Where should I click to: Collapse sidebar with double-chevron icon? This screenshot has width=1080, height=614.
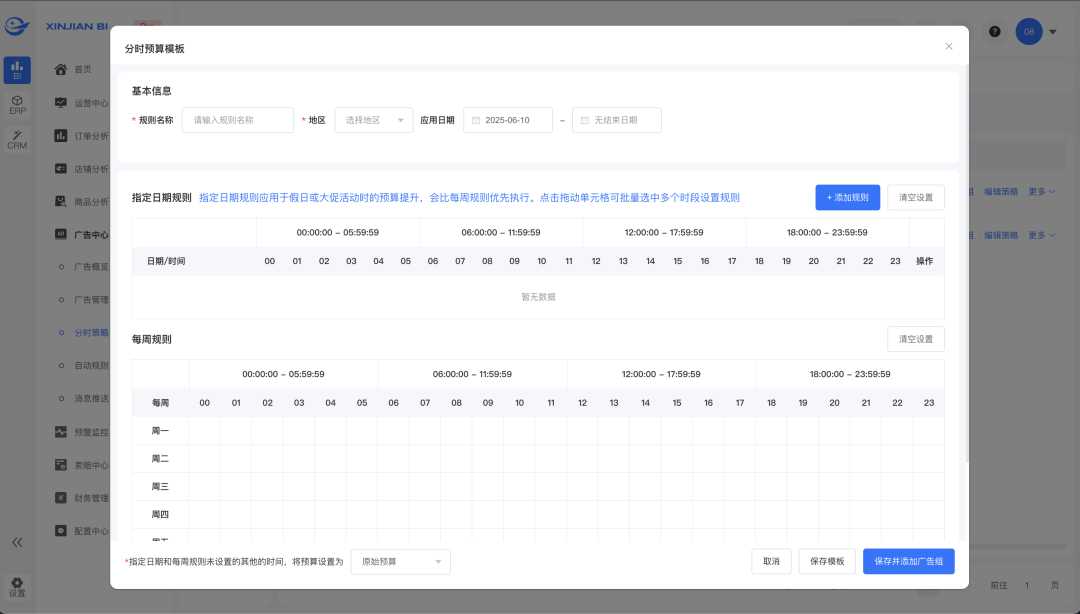[17, 542]
